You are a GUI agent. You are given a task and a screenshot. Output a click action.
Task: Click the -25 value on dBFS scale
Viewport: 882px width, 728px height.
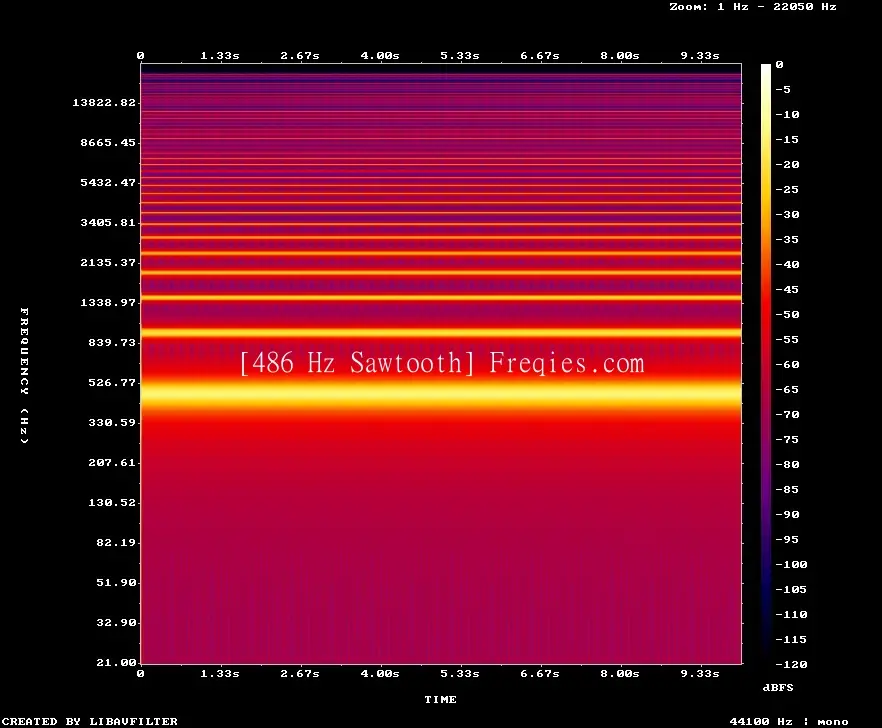(788, 189)
